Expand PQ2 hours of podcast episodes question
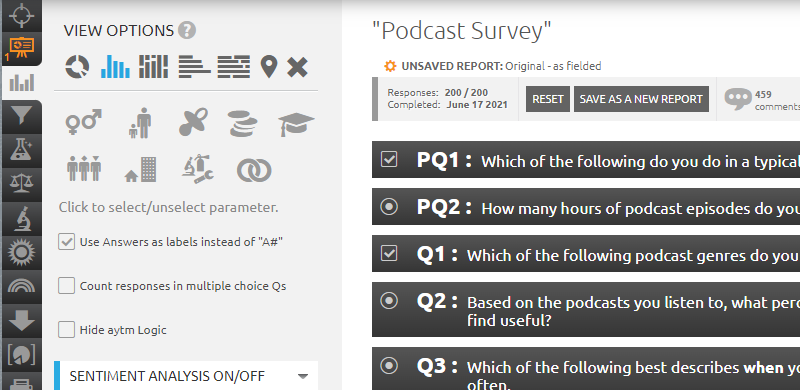The image size is (800, 390). click(586, 206)
